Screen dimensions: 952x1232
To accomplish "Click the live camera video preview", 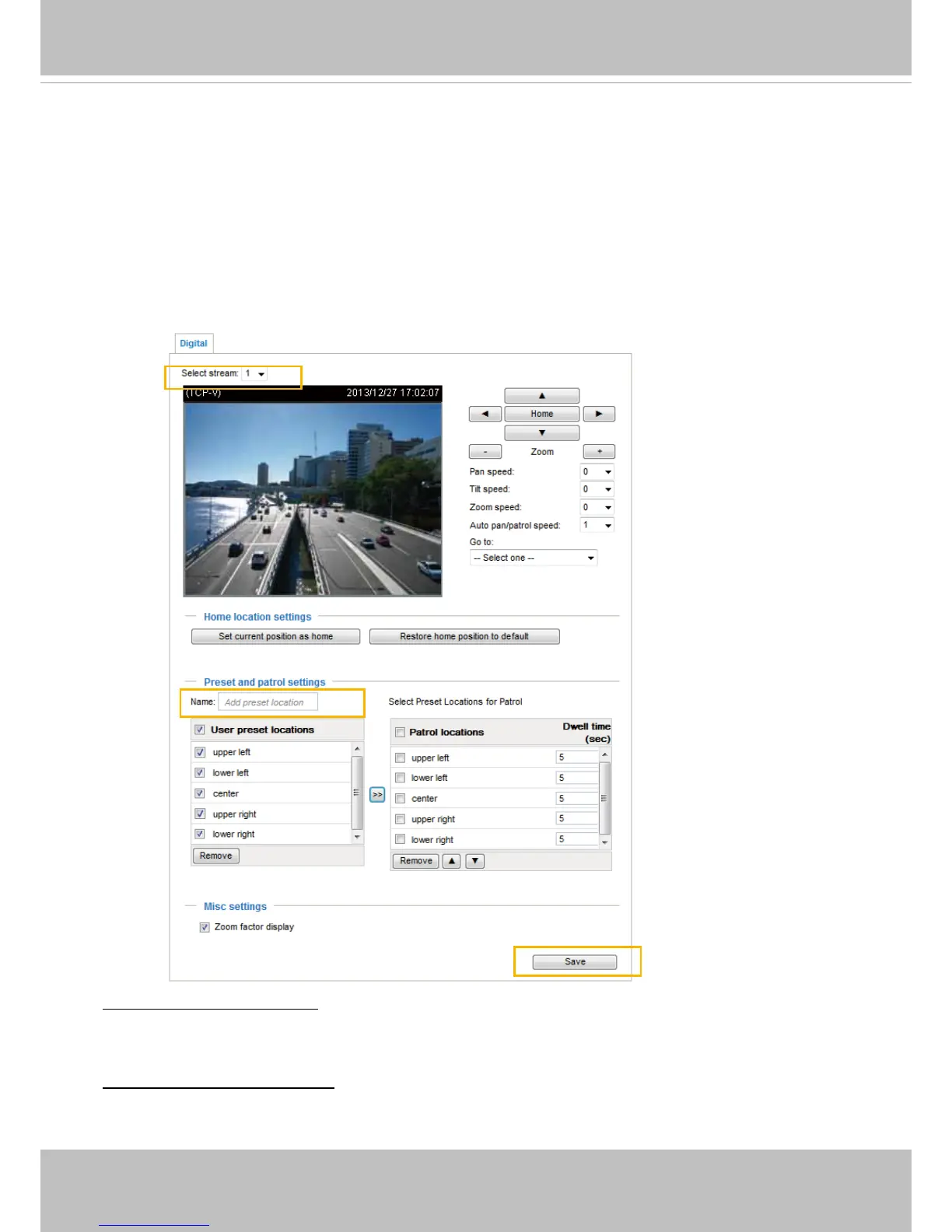I will coord(313,498).
